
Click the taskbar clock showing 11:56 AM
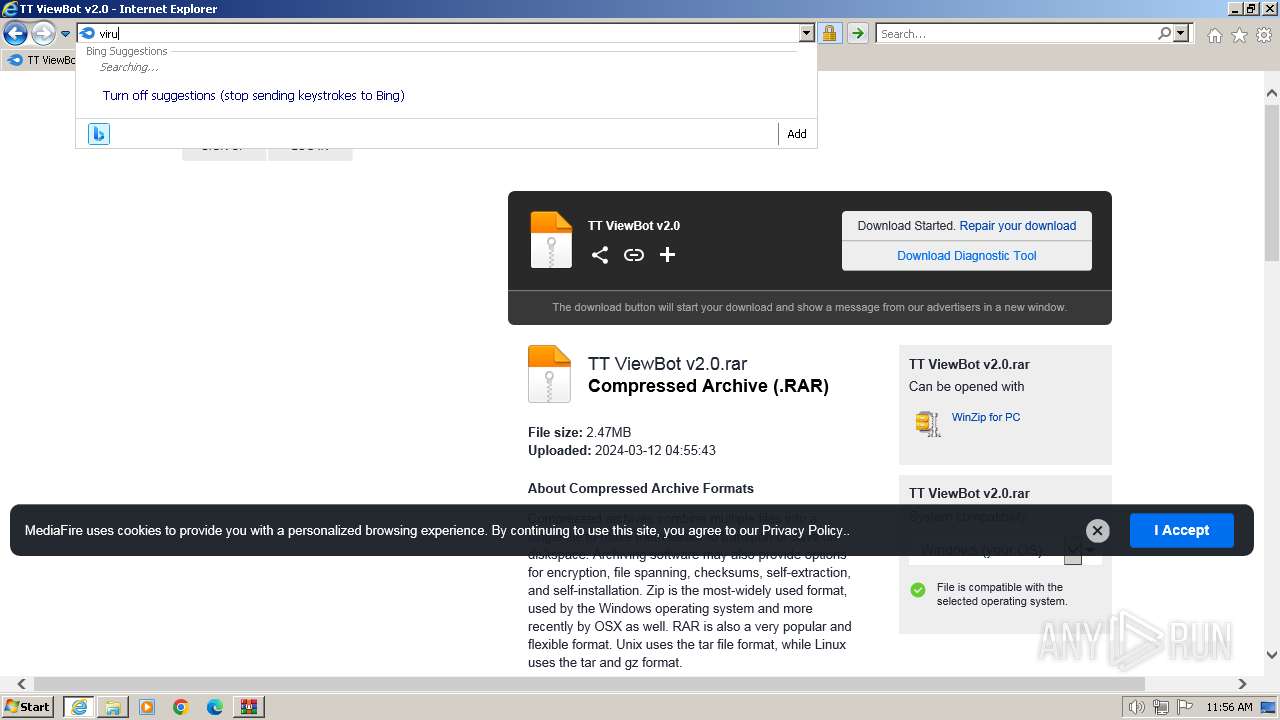1229,707
